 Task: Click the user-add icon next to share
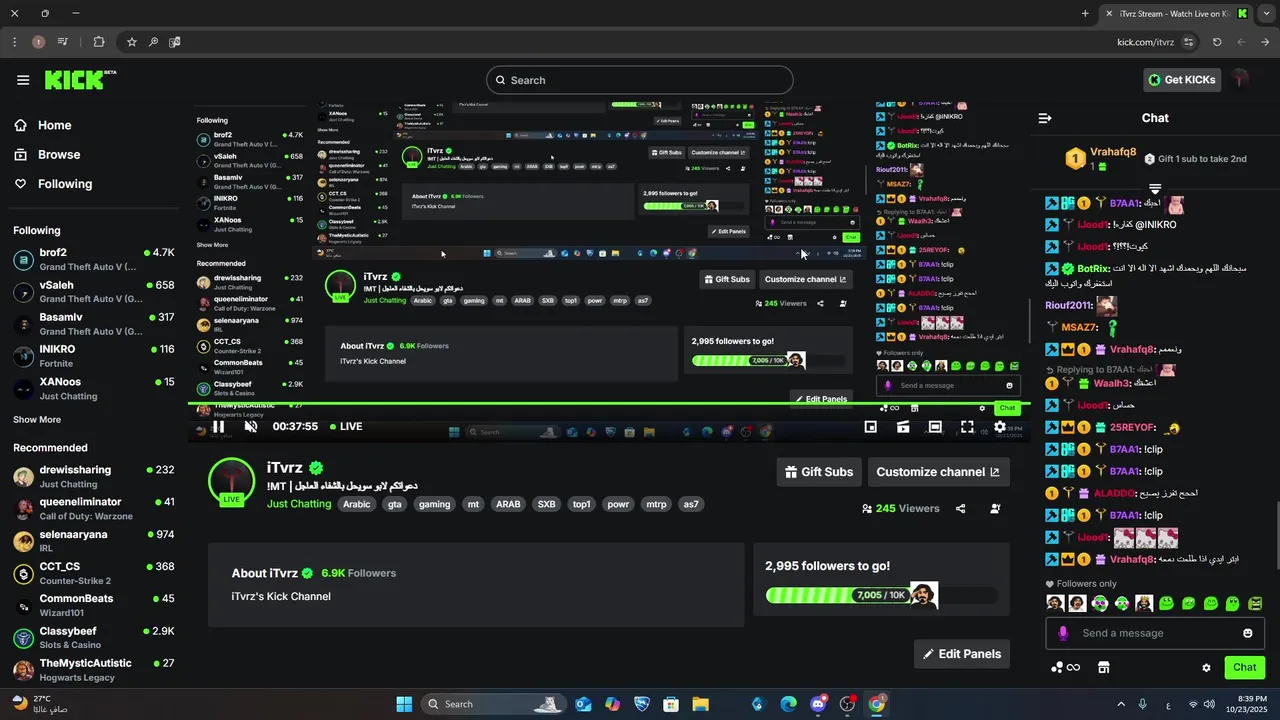point(995,509)
